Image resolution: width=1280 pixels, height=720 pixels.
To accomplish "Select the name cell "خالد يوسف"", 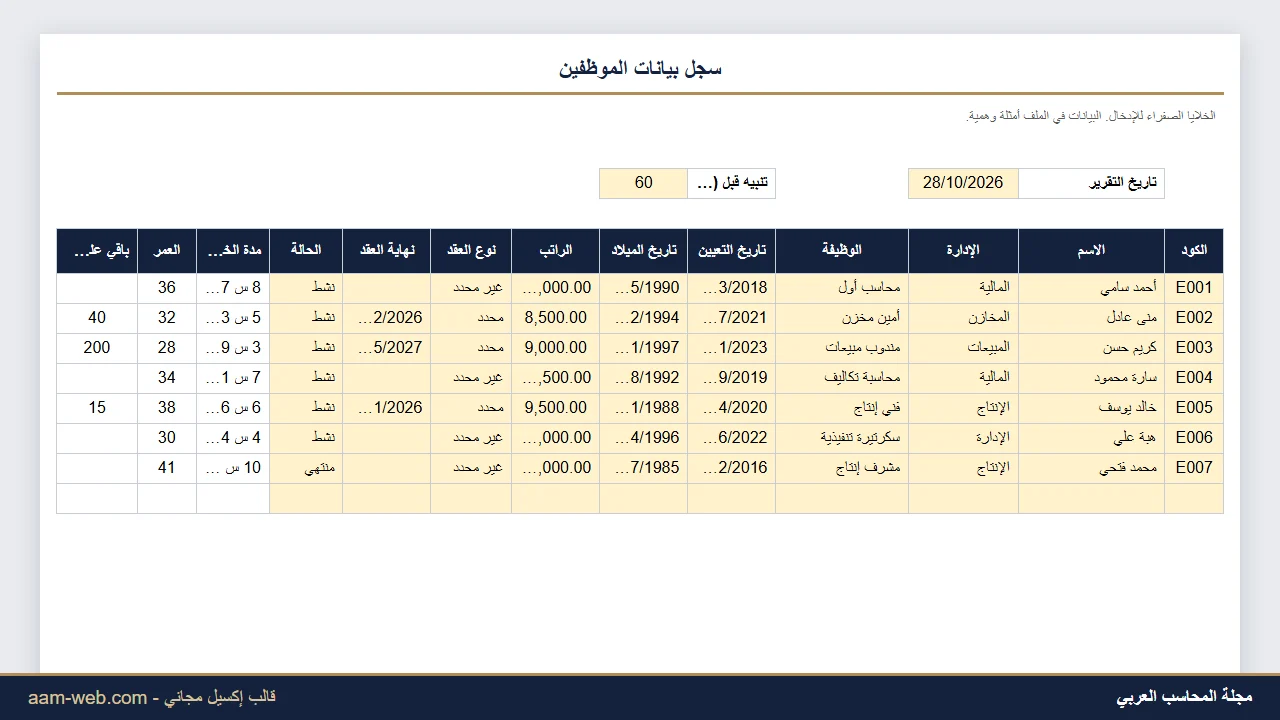I will (x=1091, y=408).
